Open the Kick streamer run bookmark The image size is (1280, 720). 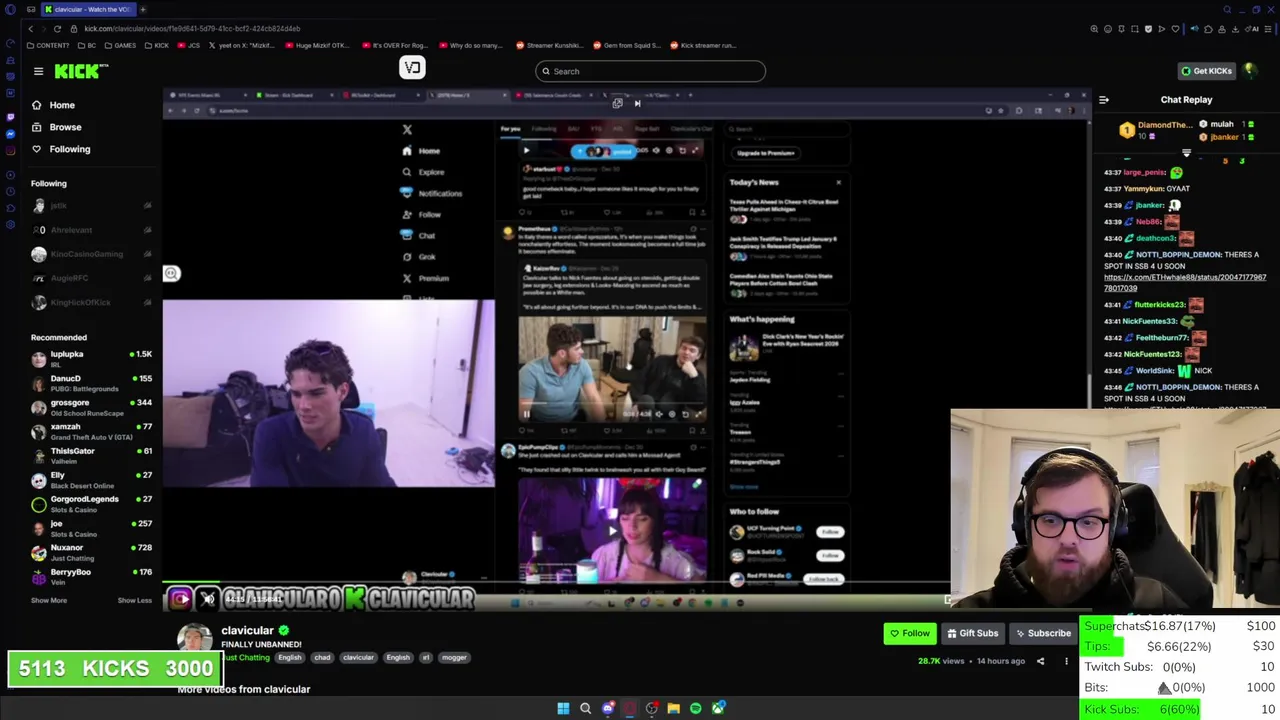pos(703,45)
